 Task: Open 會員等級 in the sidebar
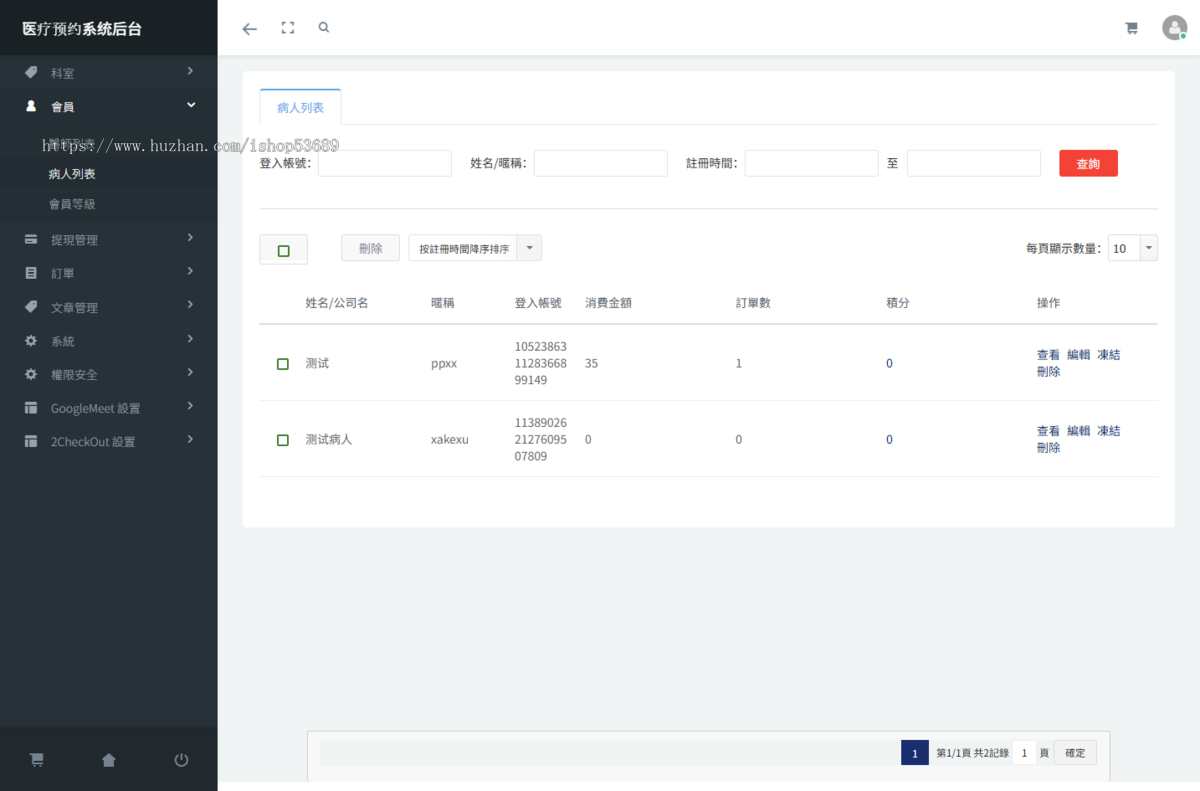(72, 204)
